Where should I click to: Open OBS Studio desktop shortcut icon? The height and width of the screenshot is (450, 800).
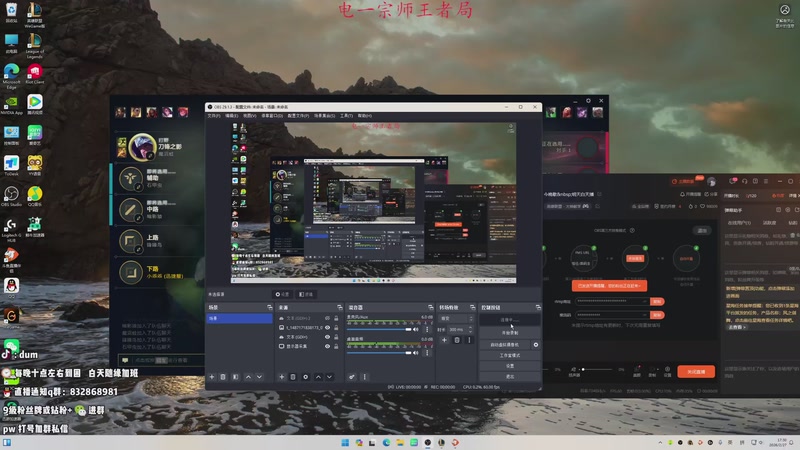[11, 193]
